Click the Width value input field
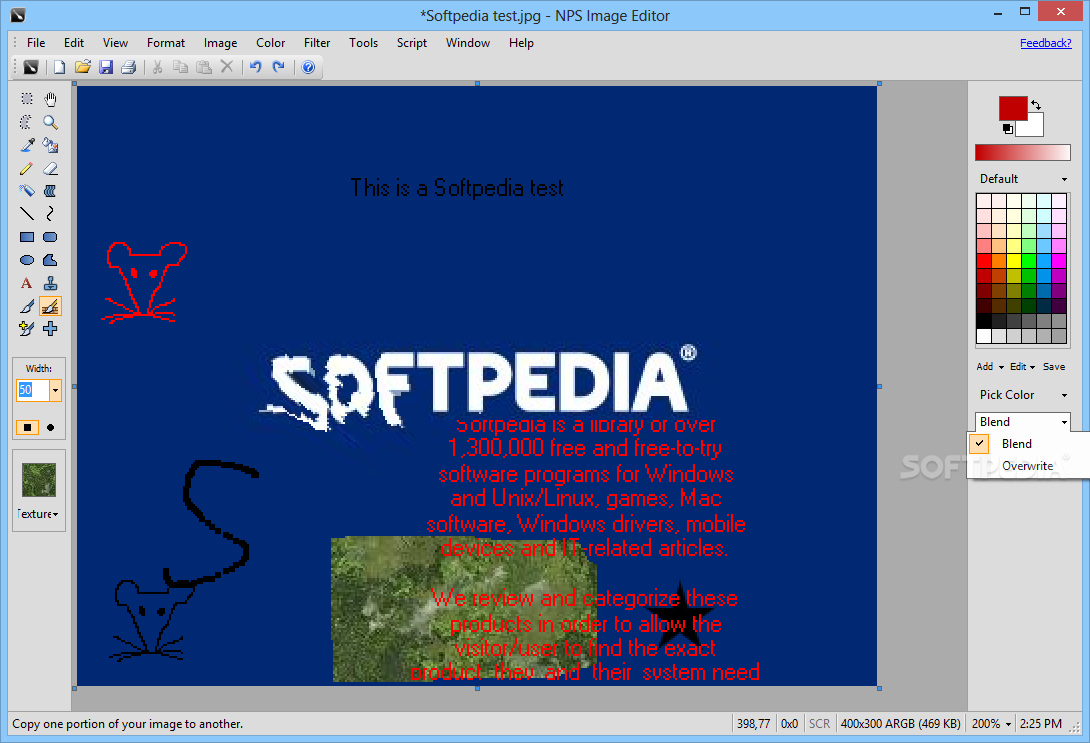This screenshot has width=1090, height=743. click(33, 391)
